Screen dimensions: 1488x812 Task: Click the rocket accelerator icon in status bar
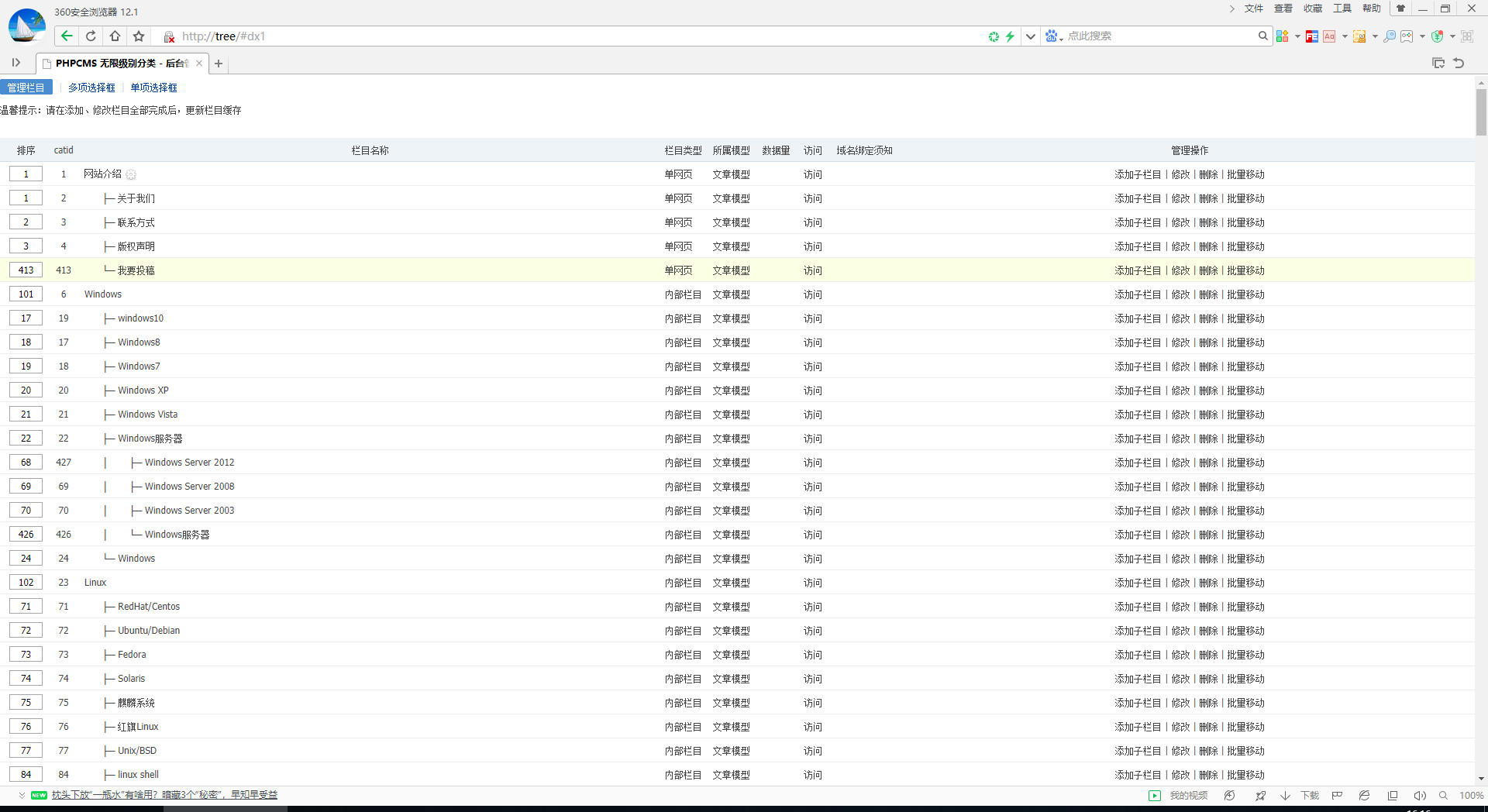[x=1261, y=796]
